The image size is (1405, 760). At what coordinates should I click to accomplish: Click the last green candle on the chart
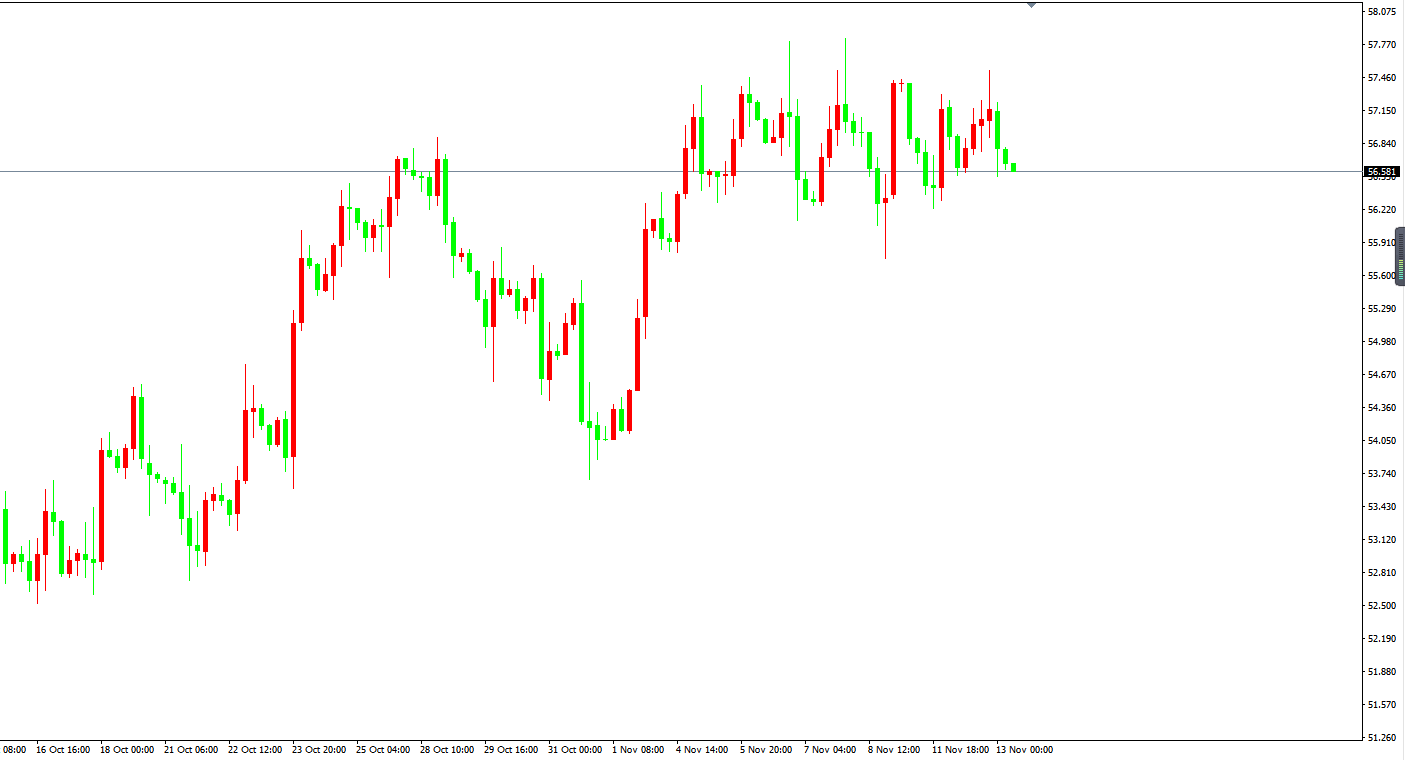1013,167
